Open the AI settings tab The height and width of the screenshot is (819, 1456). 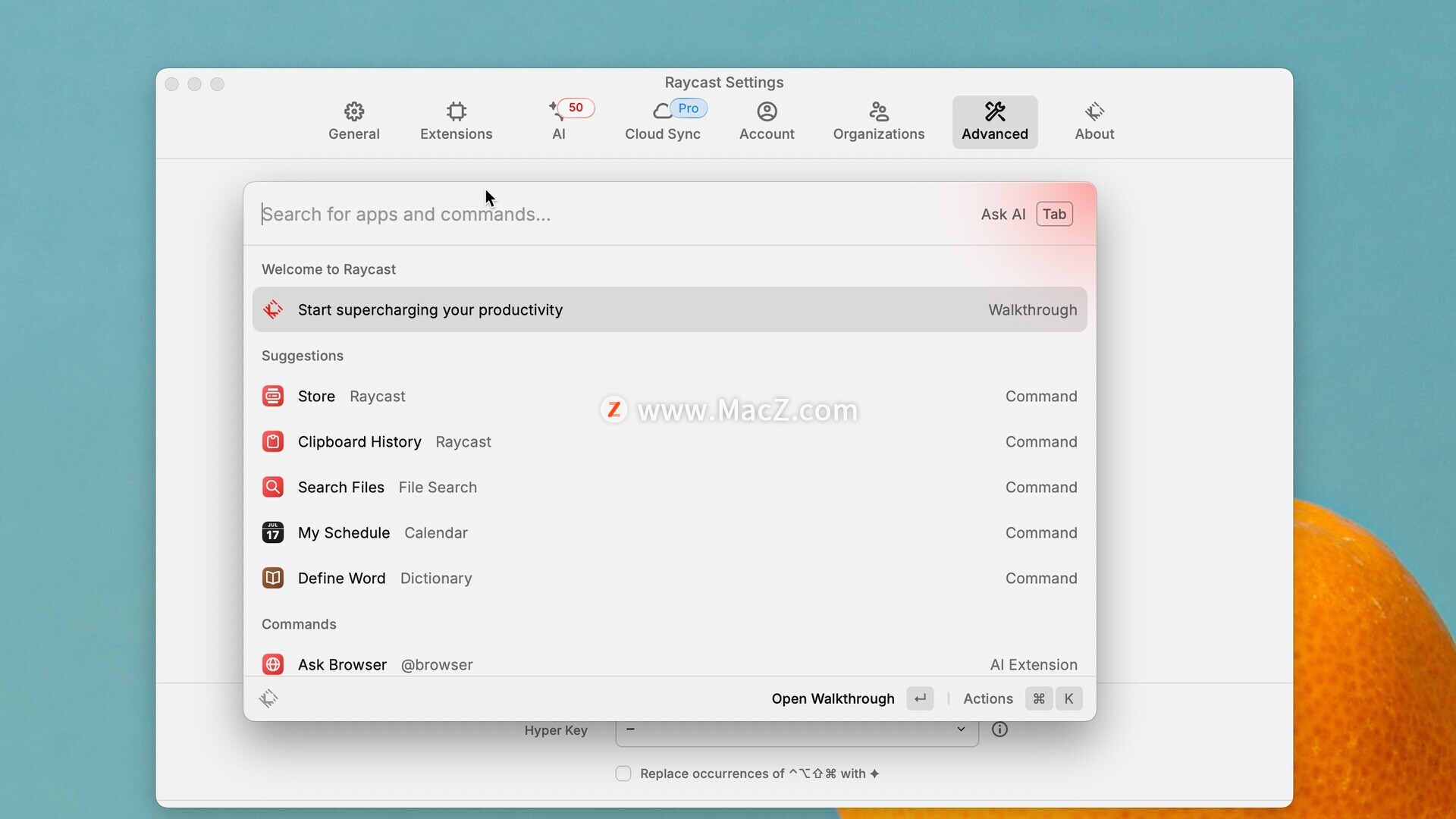pyautogui.click(x=559, y=122)
